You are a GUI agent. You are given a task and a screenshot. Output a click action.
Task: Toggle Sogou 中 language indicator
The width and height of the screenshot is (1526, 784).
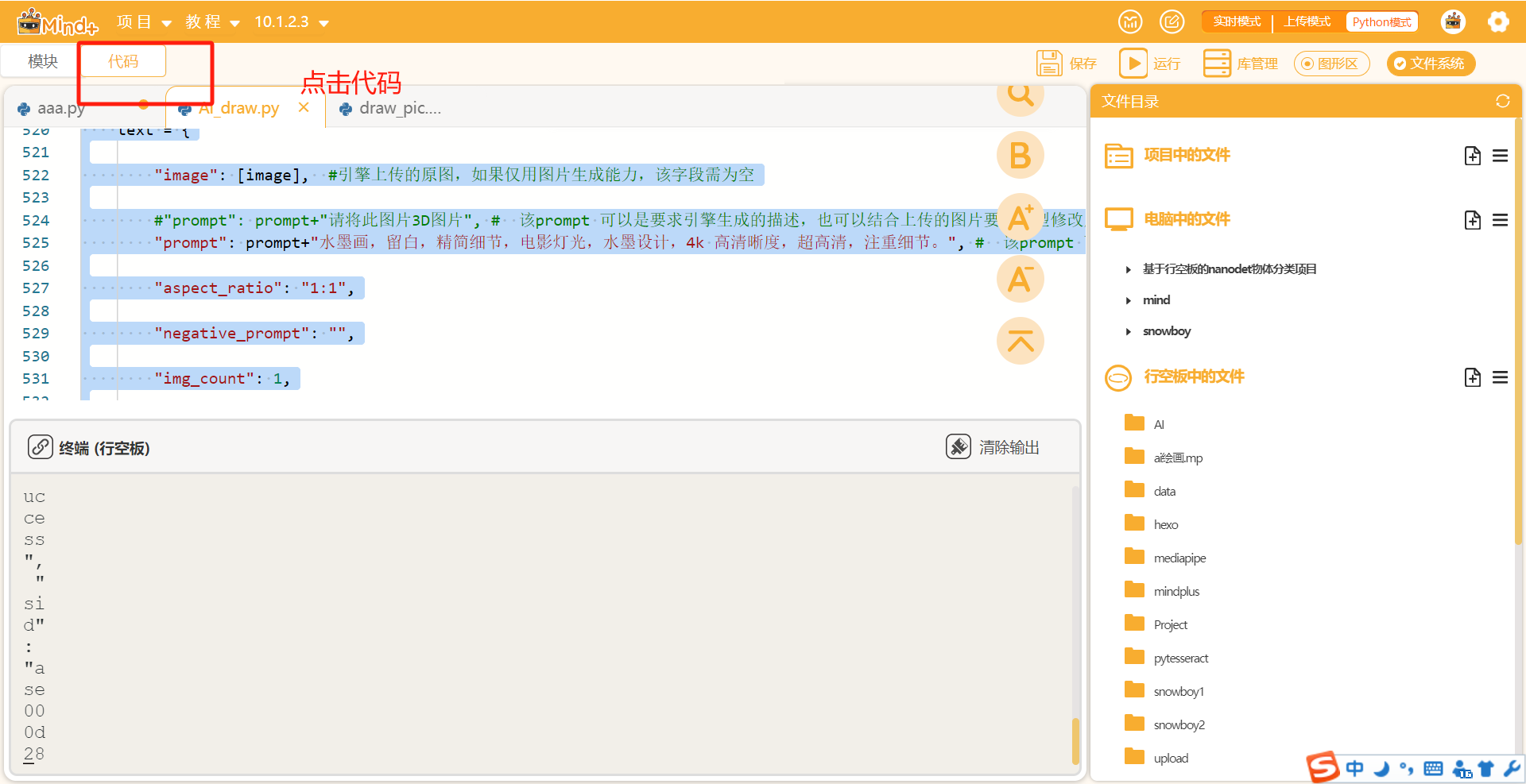[1355, 768]
